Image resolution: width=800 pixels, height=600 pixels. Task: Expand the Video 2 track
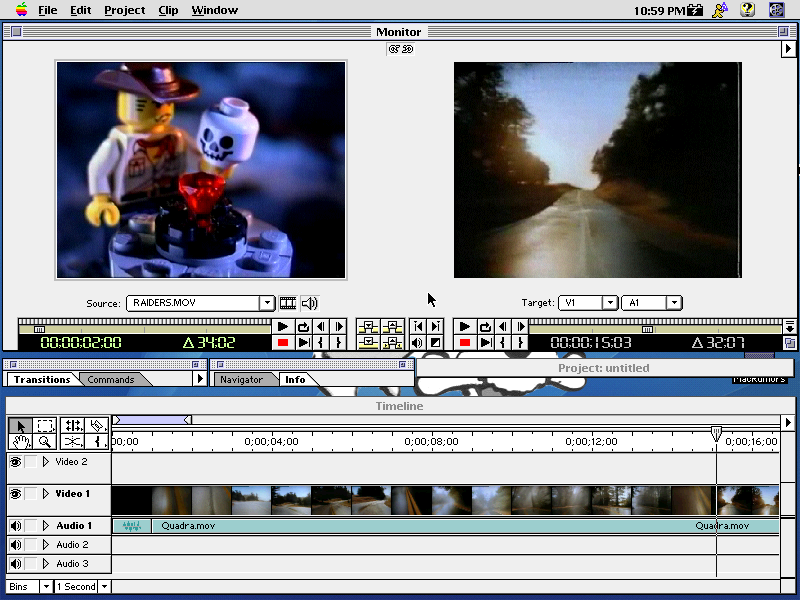[46, 462]
